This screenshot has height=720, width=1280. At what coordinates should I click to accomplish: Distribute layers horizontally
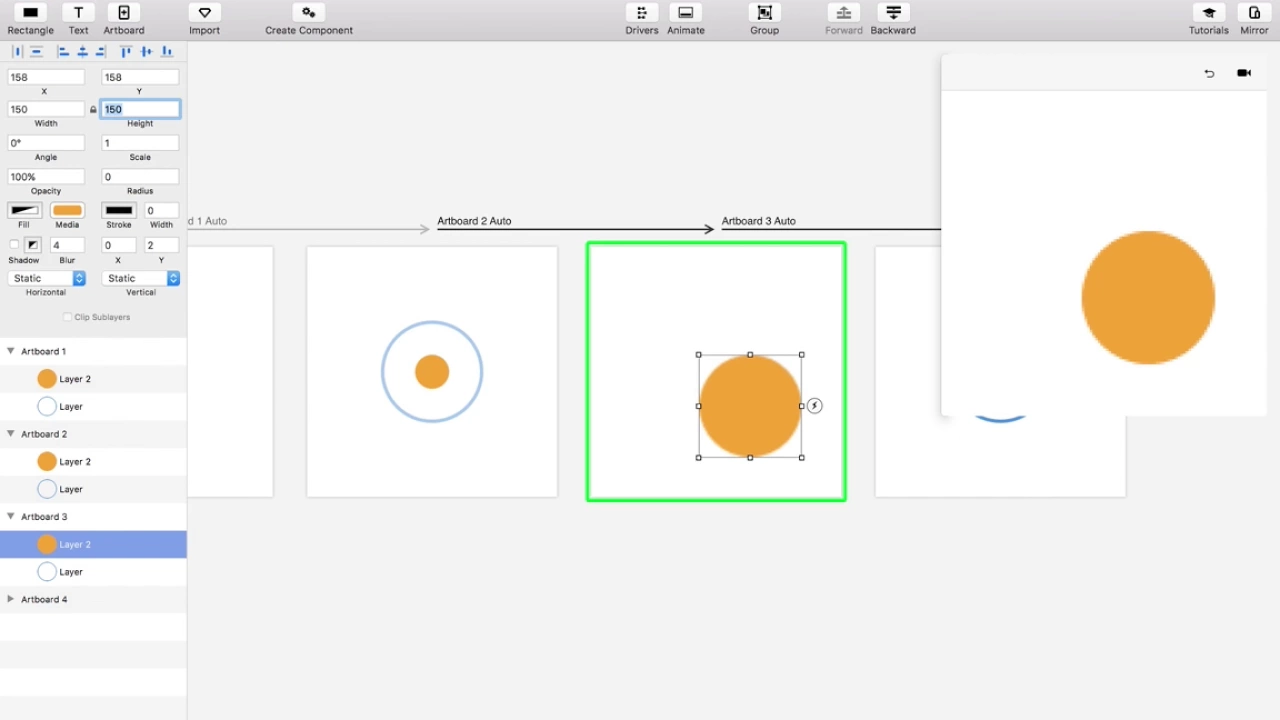[x=17, y=52]
